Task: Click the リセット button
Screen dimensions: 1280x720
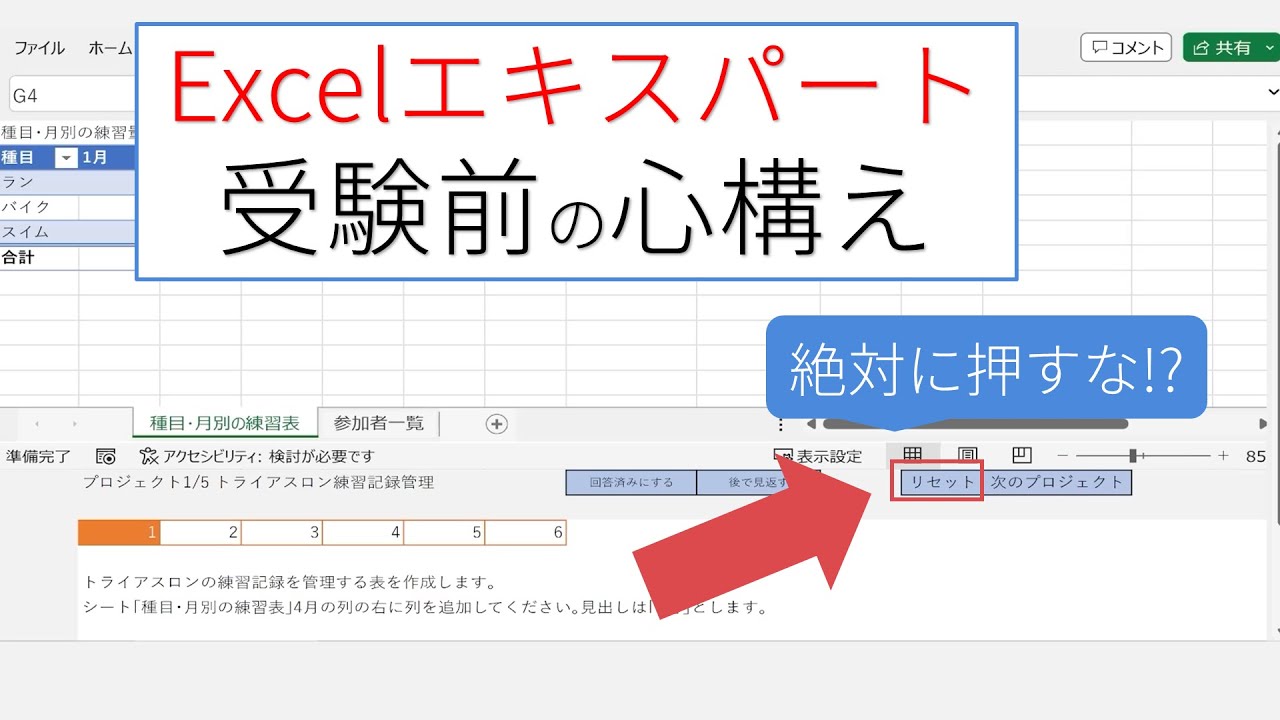Action: [x=942, y=482]
